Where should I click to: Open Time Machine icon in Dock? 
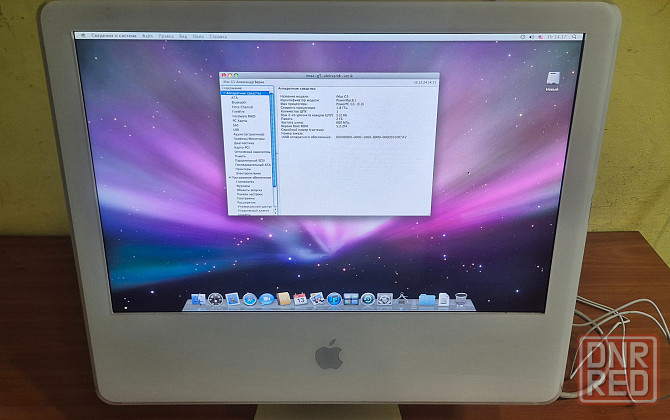coord(367,299)
